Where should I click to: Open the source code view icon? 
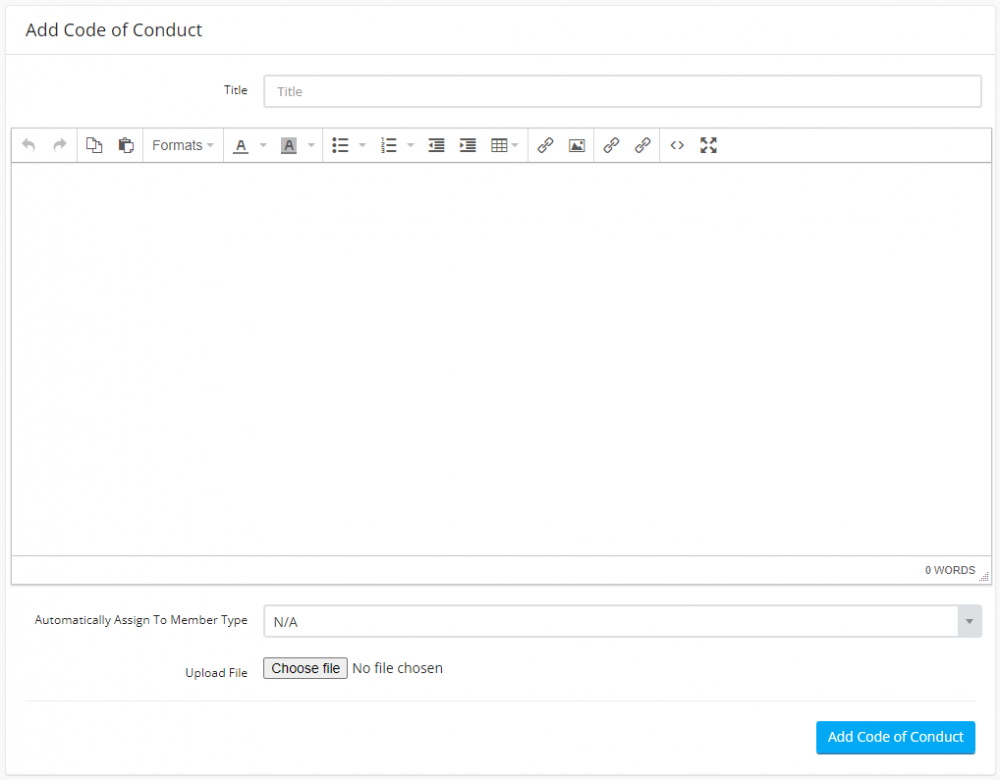677,145
